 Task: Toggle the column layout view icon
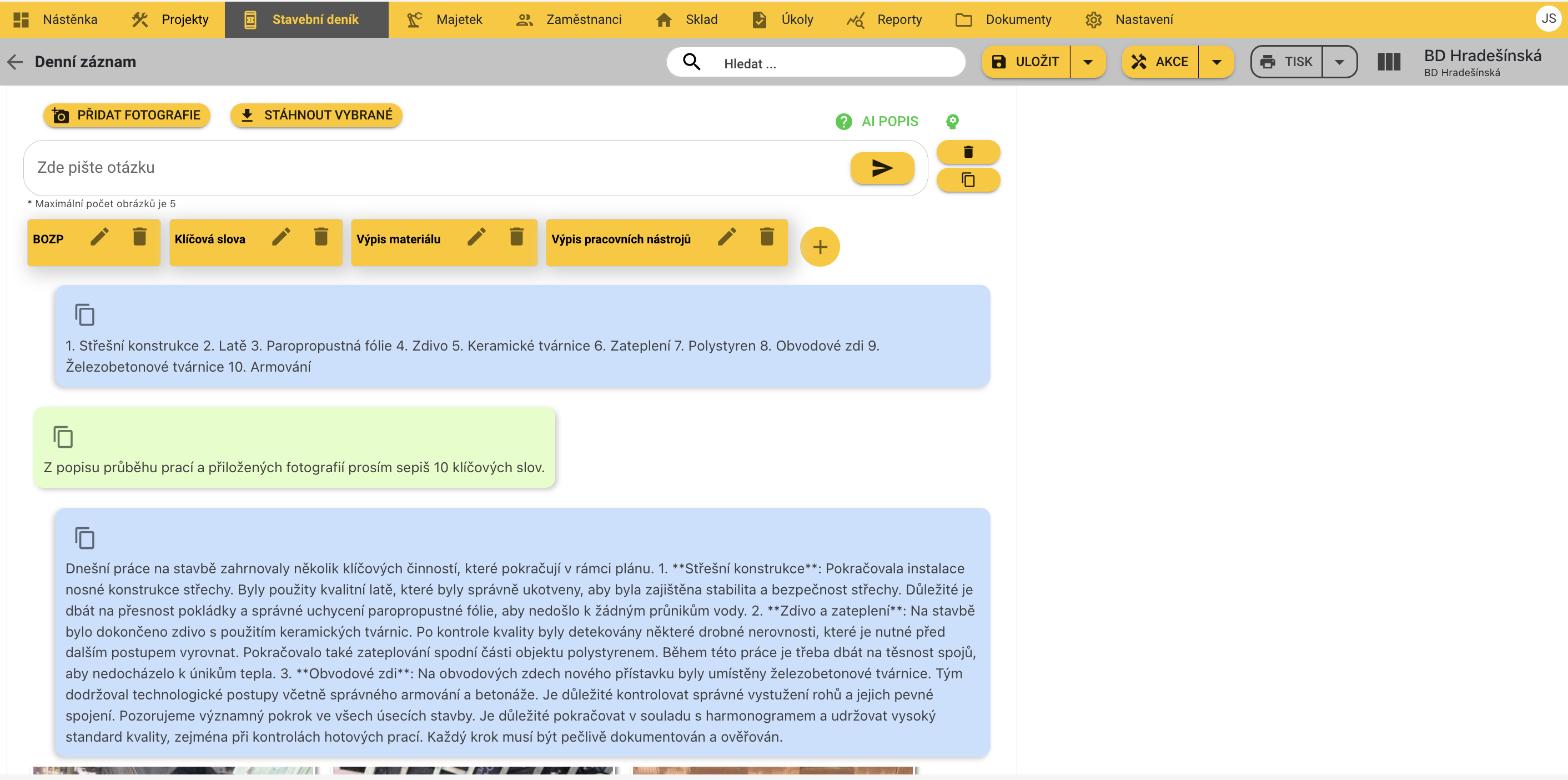pos(1389,62)
